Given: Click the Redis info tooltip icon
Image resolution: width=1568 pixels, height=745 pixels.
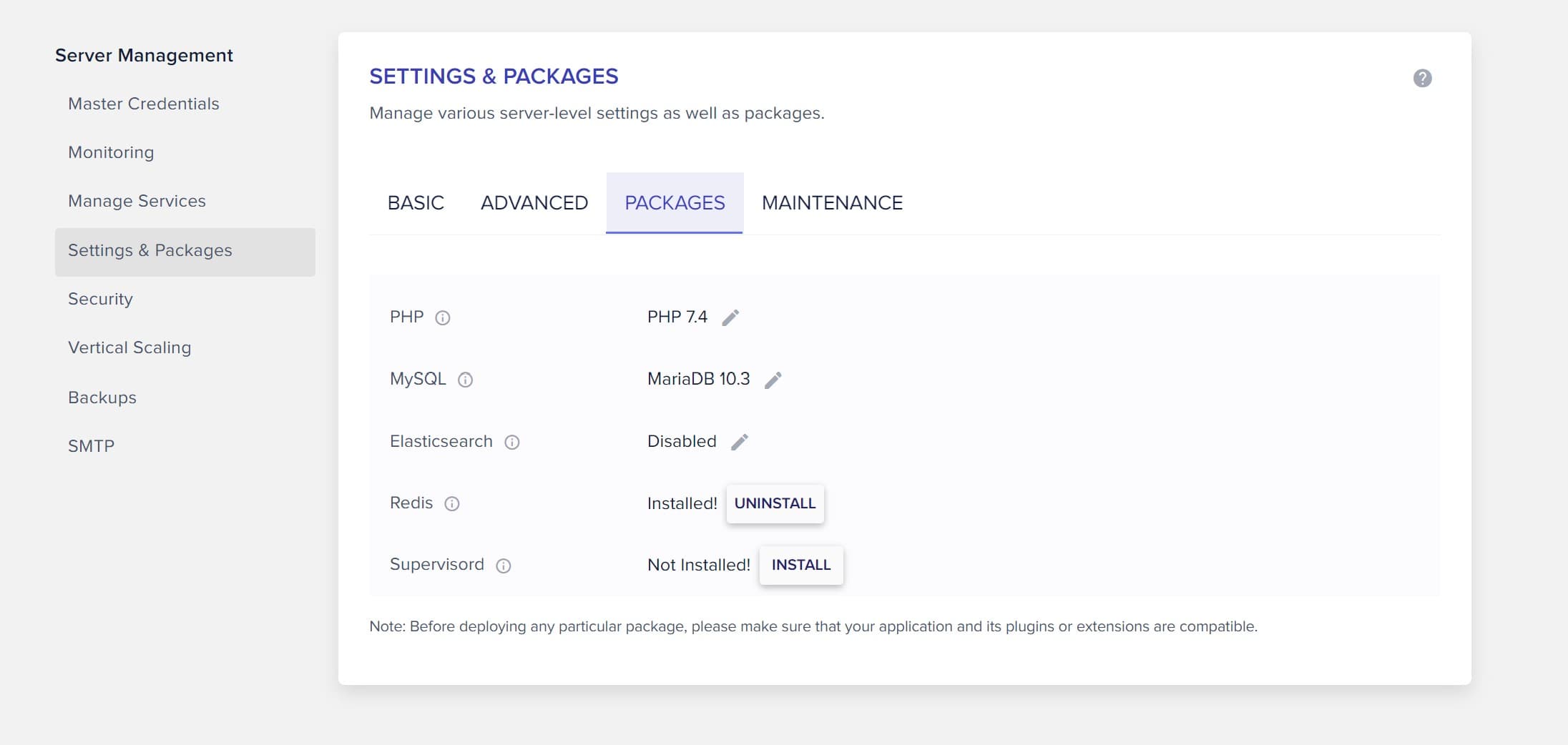Looking at the screenshot, I should coord(452,504).
